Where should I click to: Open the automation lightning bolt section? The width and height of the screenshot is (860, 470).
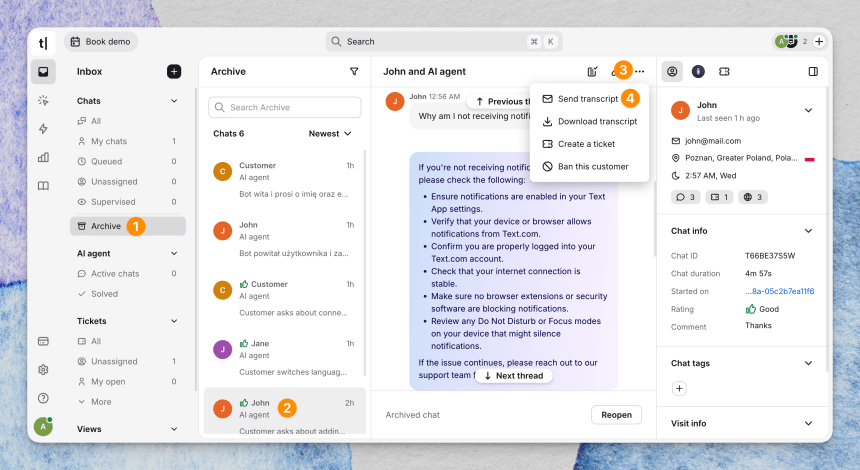(43, 129)
